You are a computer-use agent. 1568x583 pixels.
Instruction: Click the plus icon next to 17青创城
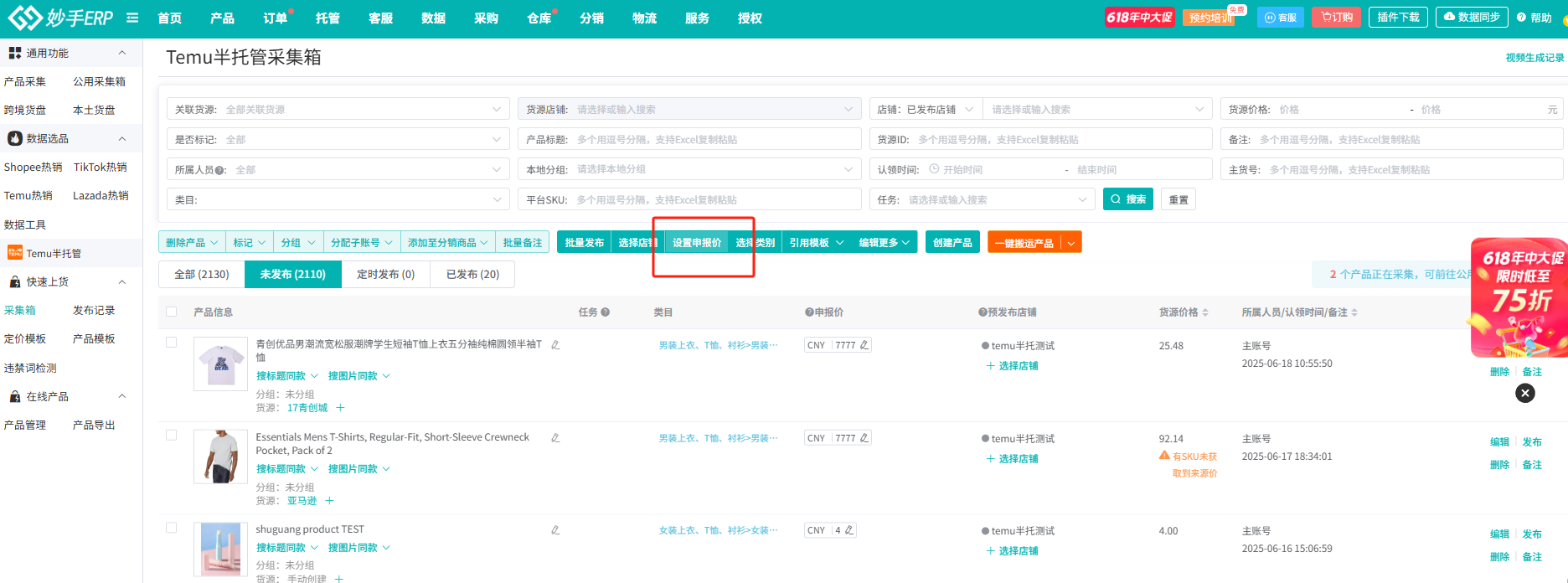coord(340,408)
